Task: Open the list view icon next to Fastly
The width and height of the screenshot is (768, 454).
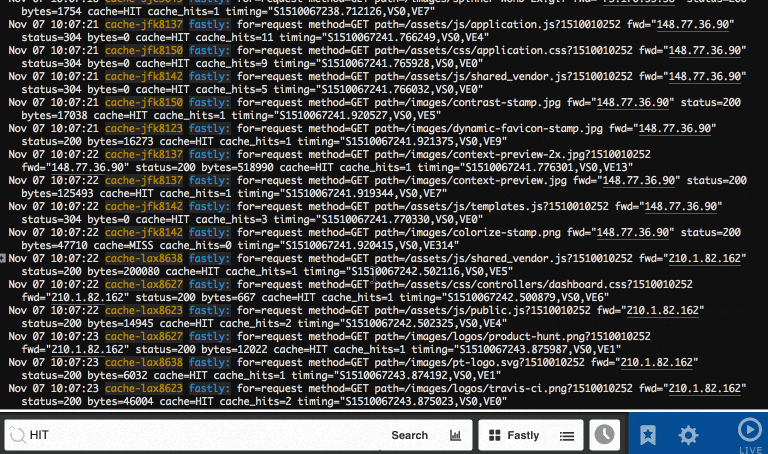Action: tap(567, 435)
